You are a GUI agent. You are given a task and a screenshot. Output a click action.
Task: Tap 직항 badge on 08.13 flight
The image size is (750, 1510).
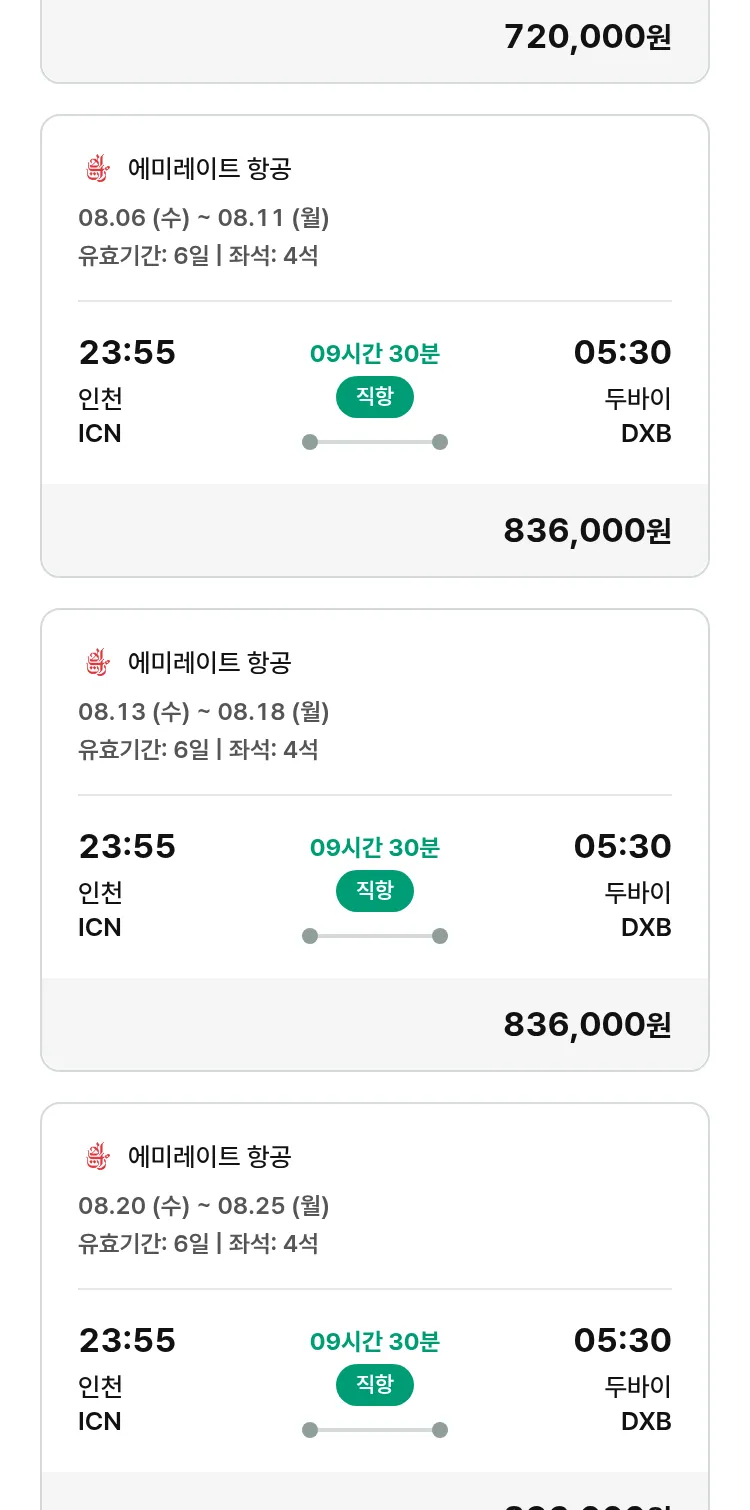pos(375,891)
